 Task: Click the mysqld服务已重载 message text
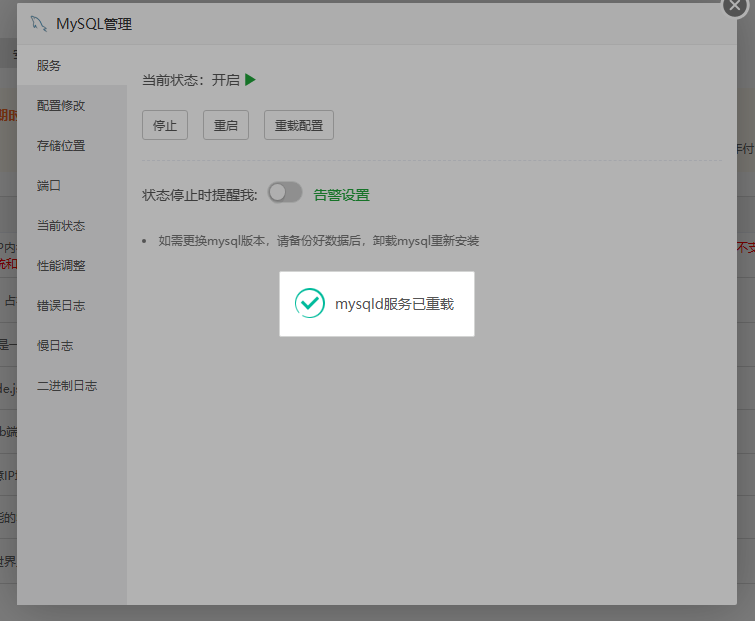pyautogui.click(x=394, y=304)
